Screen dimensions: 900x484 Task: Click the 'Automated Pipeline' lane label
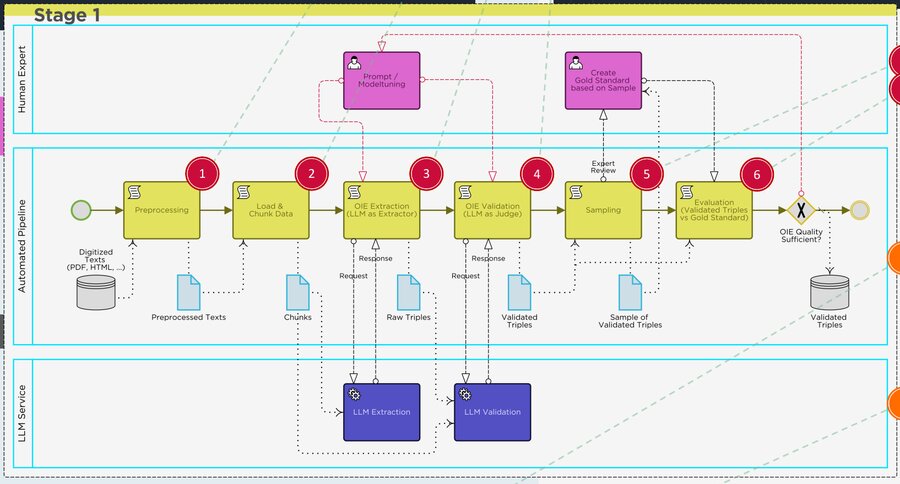[22, 246]
